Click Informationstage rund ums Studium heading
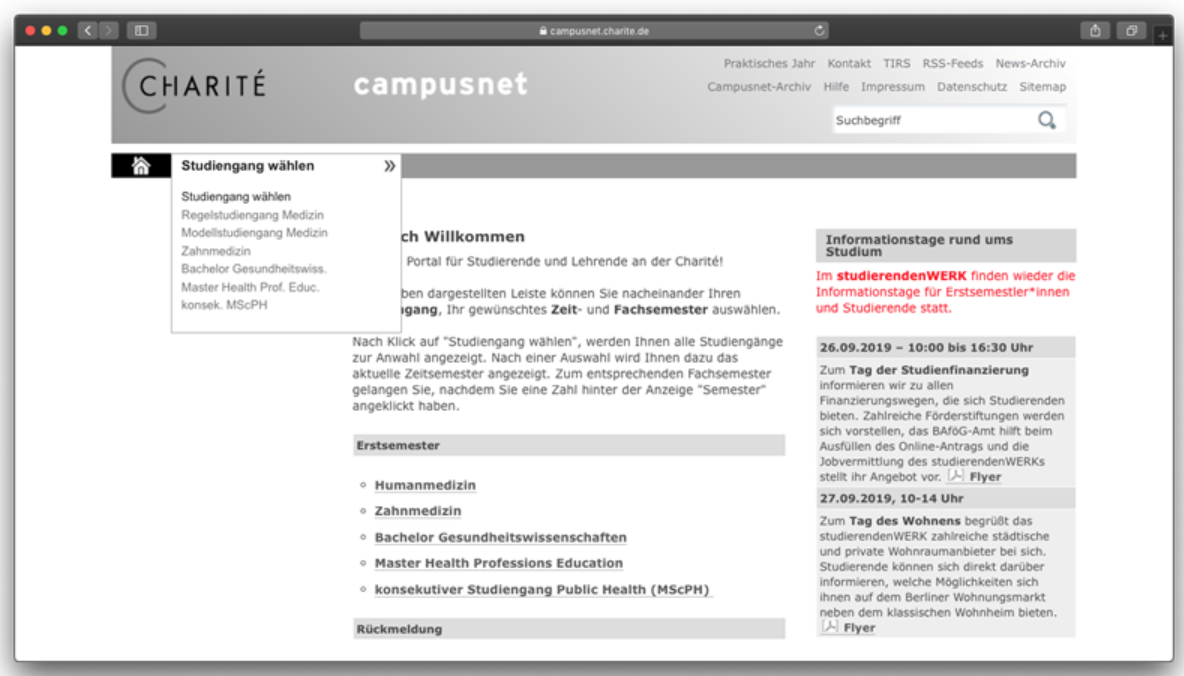Viewport: 1184px width, 676px height. [x=945, y=245]
